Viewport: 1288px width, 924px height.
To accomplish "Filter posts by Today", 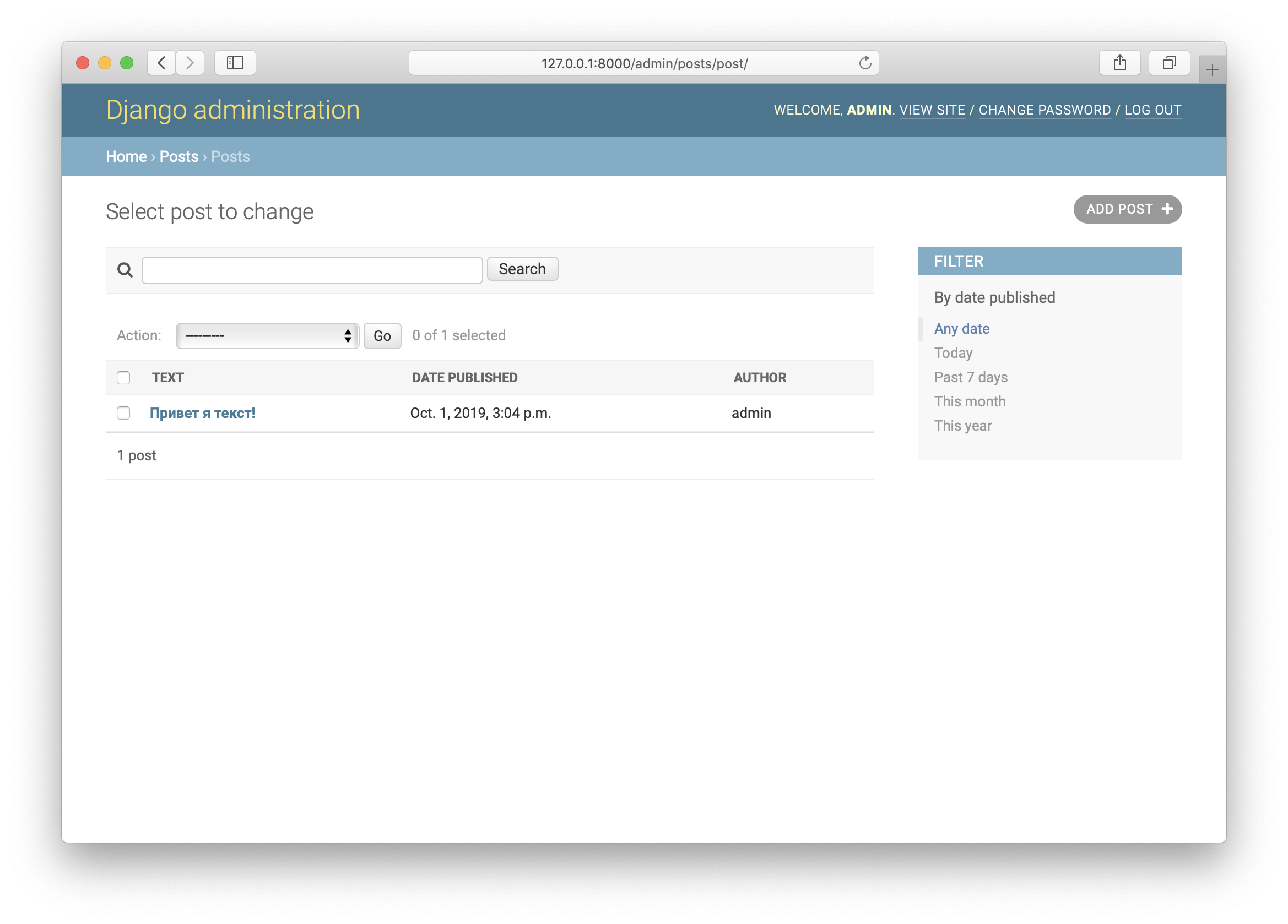I will tap(953, 353).
